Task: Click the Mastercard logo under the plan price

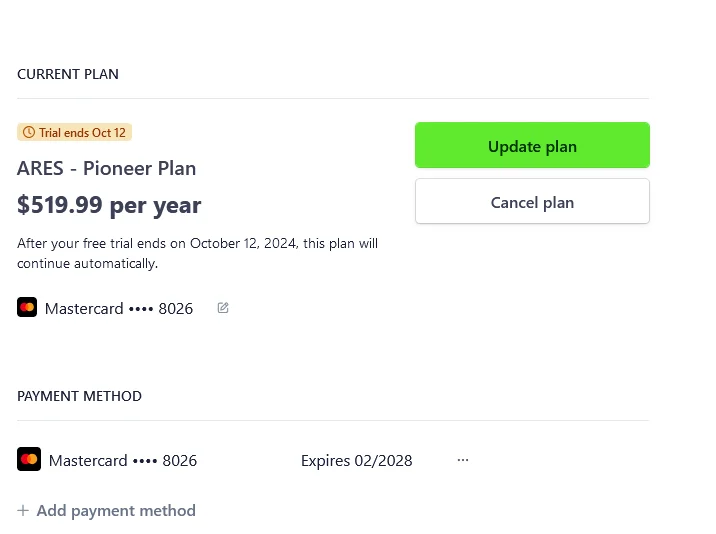Action: pos(27,307)
